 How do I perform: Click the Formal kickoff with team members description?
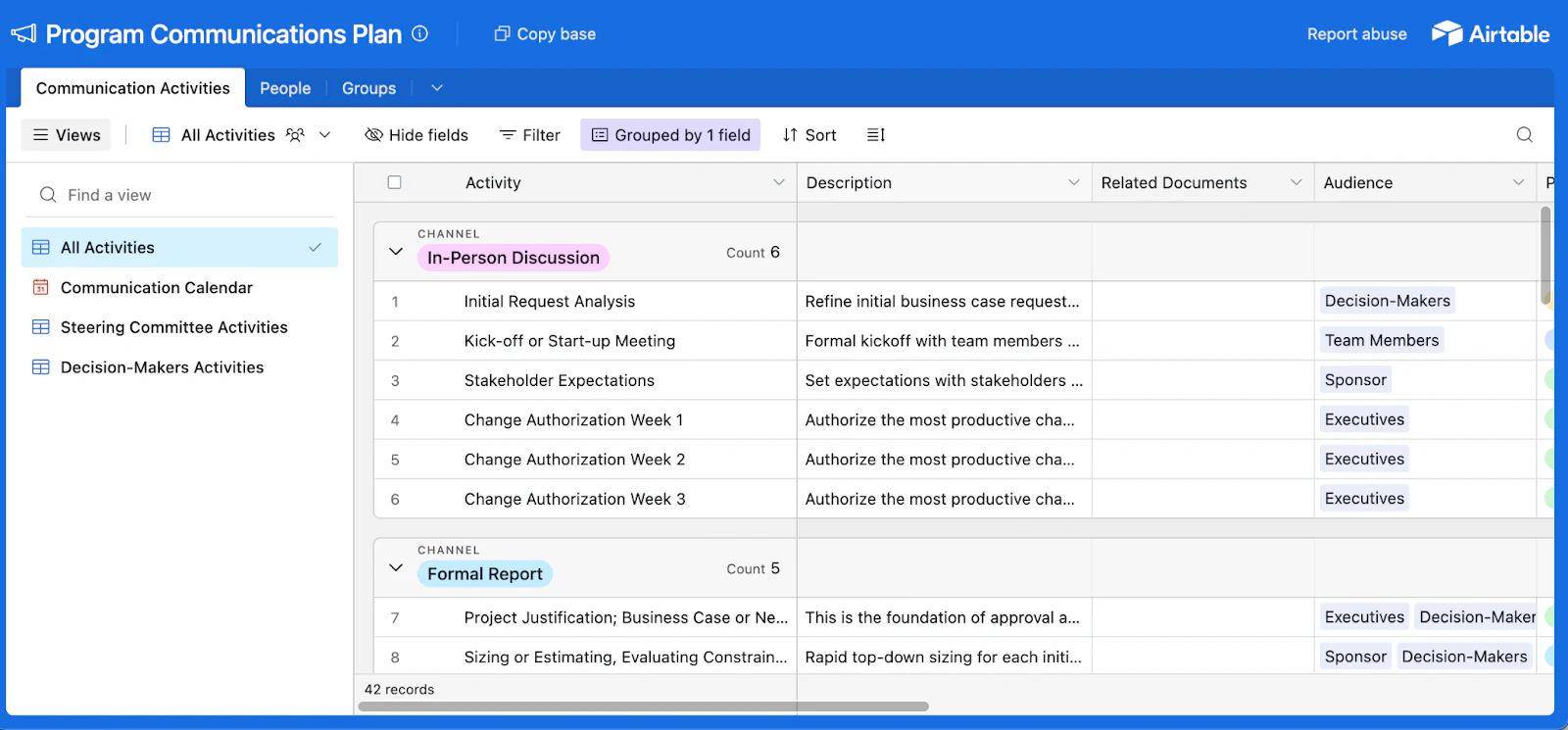pyautogui.click(x=944, y=341)
